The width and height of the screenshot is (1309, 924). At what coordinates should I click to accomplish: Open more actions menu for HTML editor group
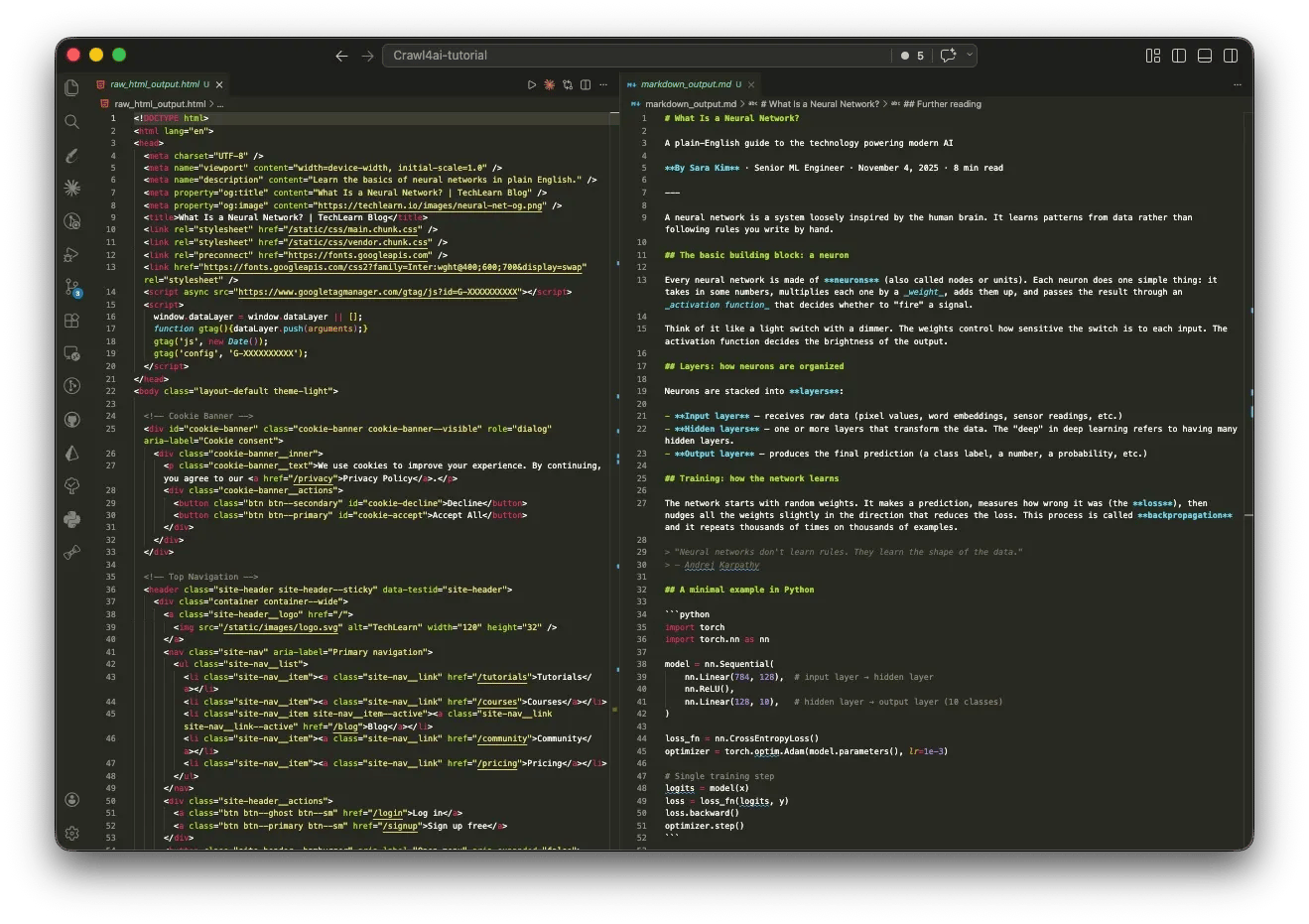point(603,85)
